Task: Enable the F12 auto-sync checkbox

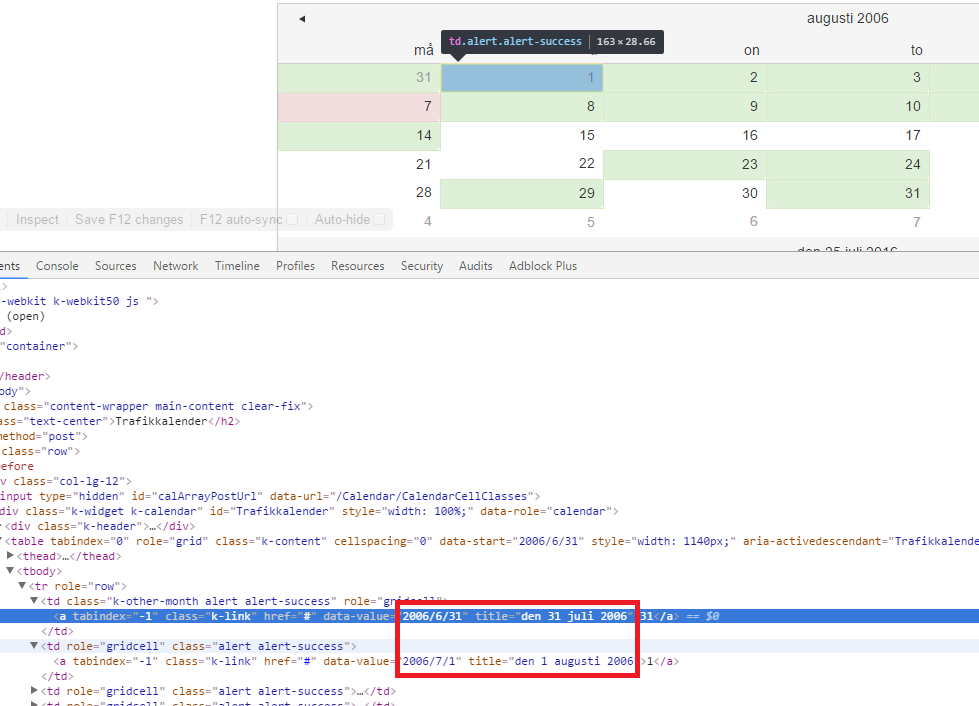Action: (292, 220)
